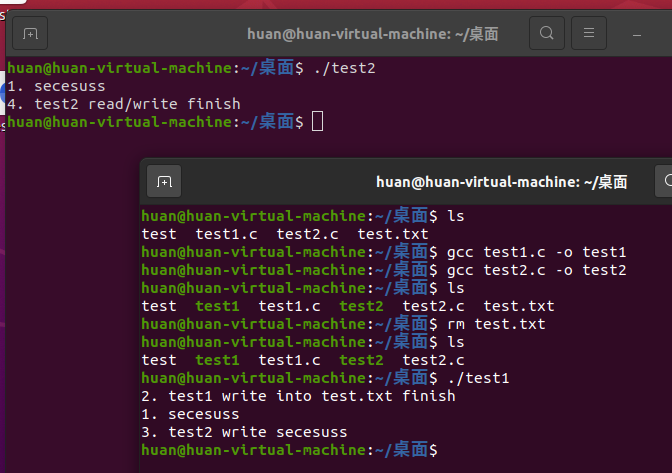Click 'gcc test1.c -o test1' command
The height and width of the screenshot is (473, 672).
(x=536, y=252)
